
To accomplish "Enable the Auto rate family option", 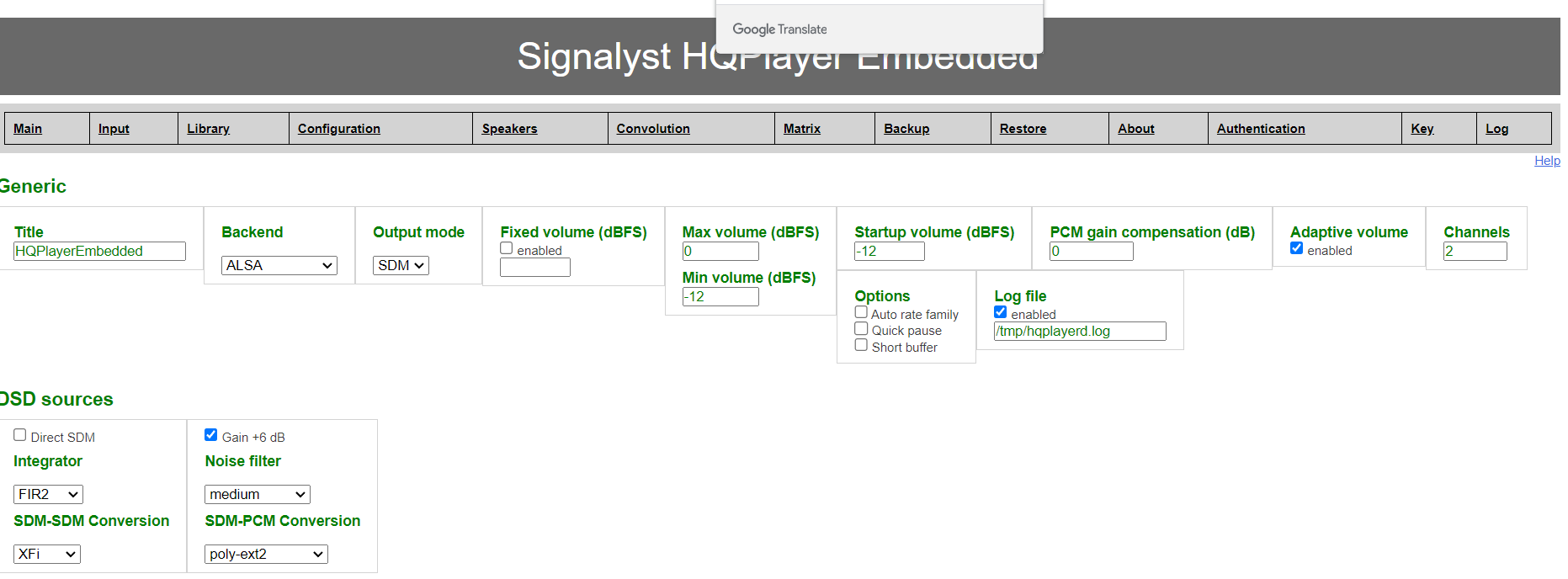I will click(861, 312).
